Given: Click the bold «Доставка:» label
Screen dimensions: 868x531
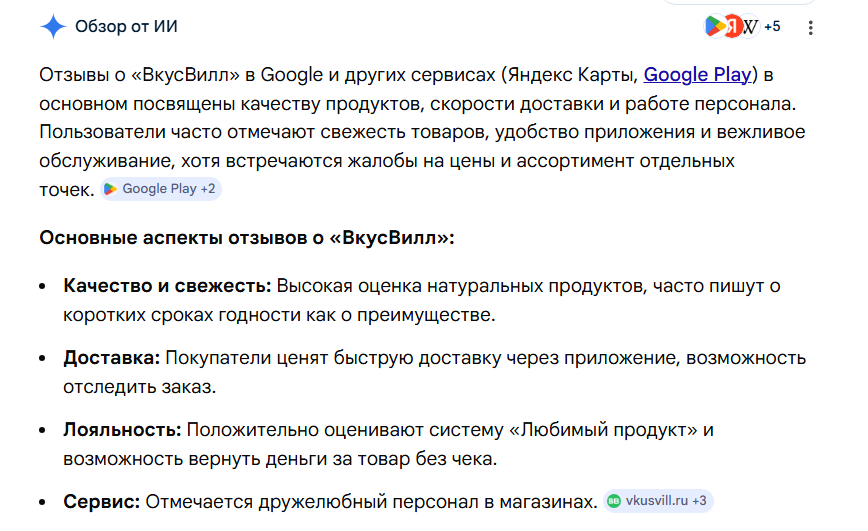Looking at the screenshot, I should tap(112, 358).
